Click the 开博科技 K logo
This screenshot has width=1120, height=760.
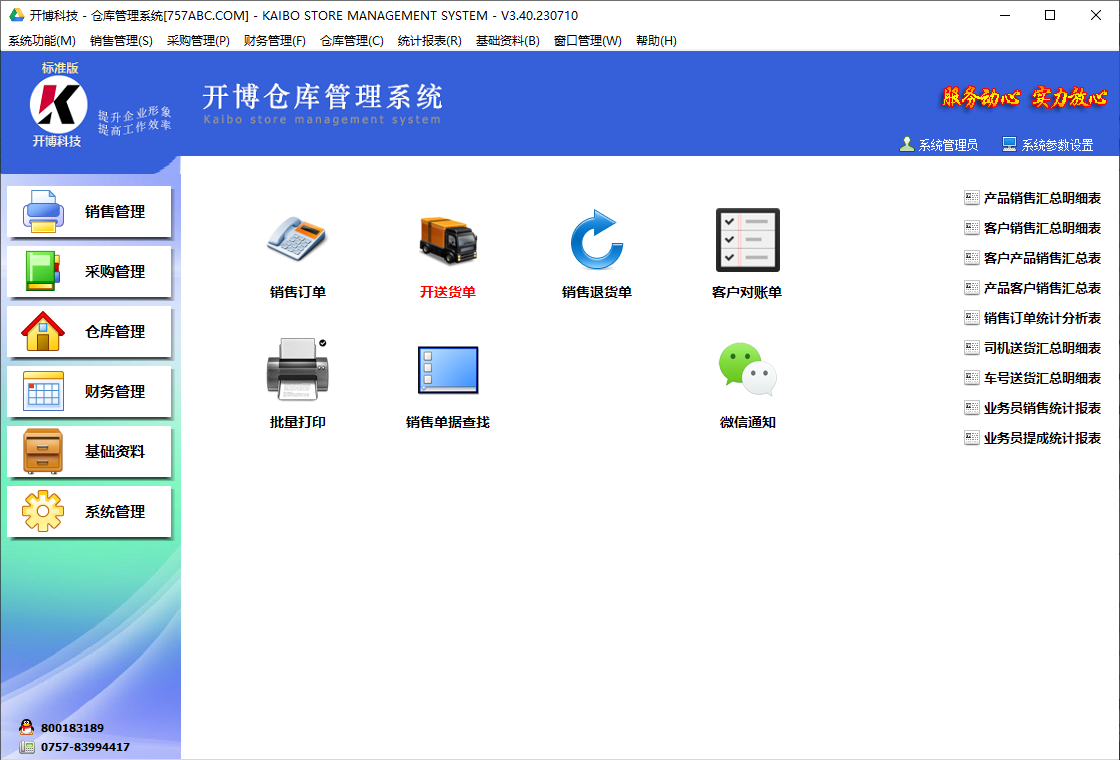[58, 105]
